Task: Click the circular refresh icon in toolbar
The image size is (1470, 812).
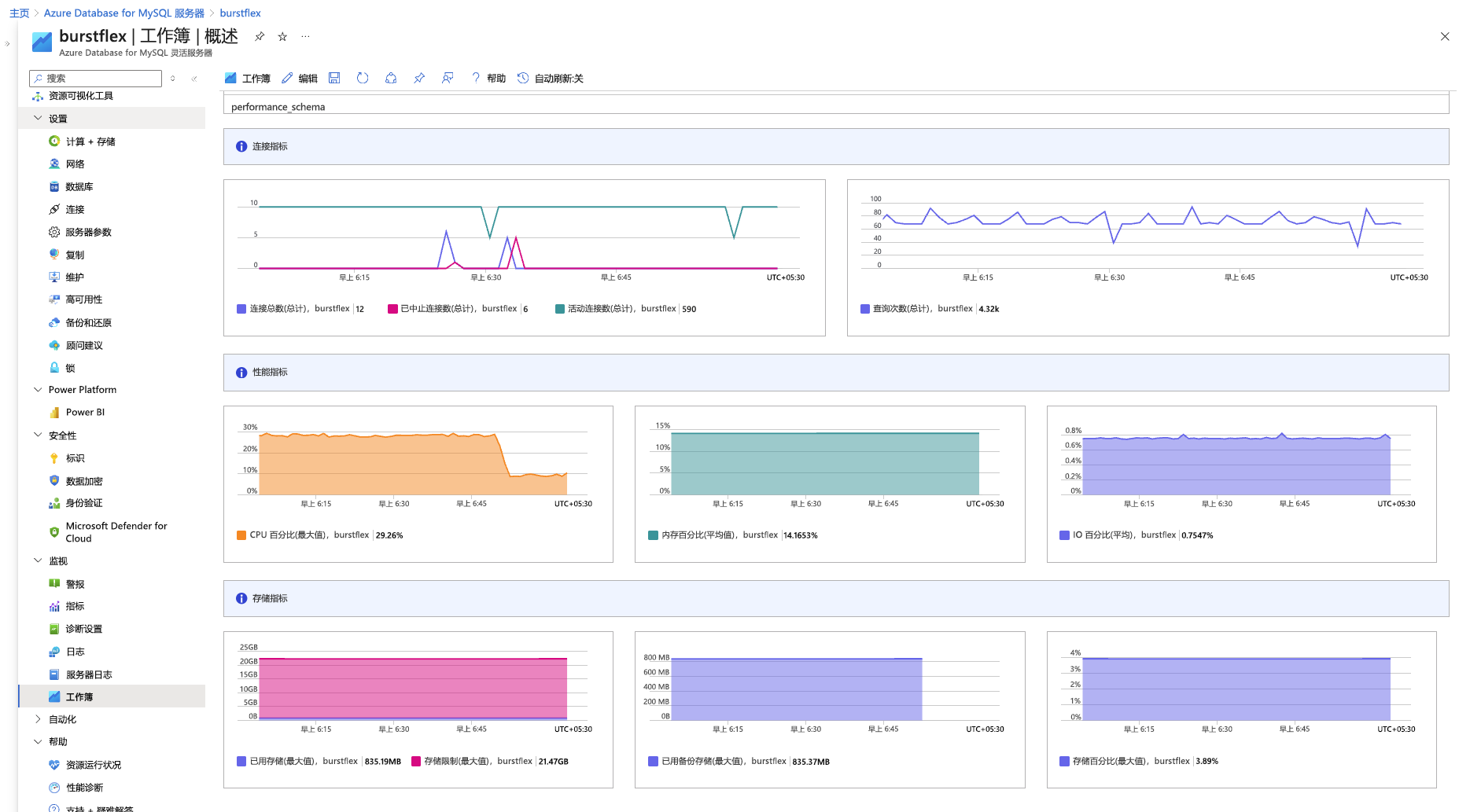Action: click(363, 78)
